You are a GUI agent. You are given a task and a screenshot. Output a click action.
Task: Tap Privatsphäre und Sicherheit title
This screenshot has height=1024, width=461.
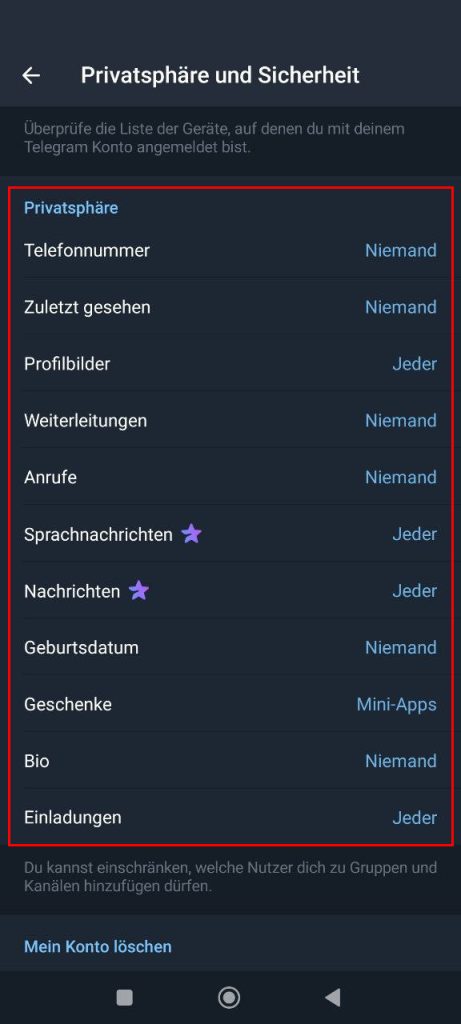[x=220, y=75]
